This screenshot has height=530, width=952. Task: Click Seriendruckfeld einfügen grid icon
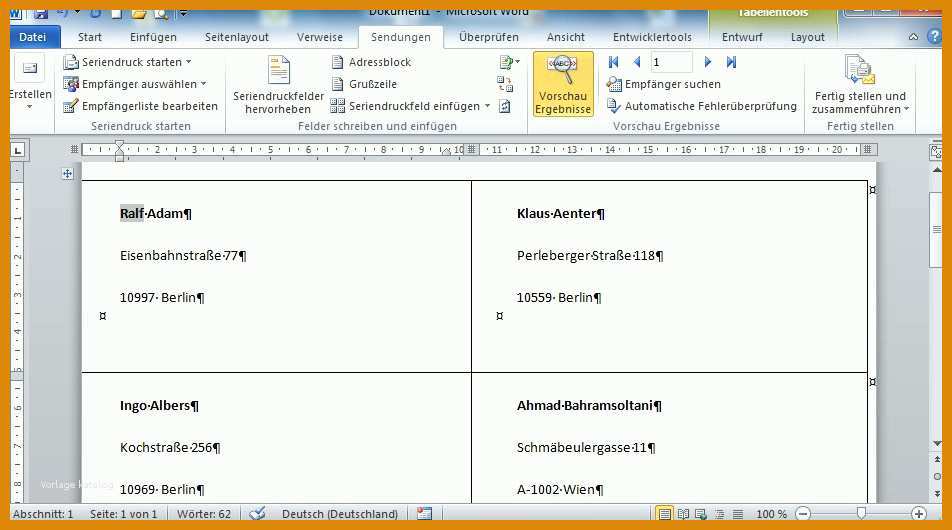338,106
